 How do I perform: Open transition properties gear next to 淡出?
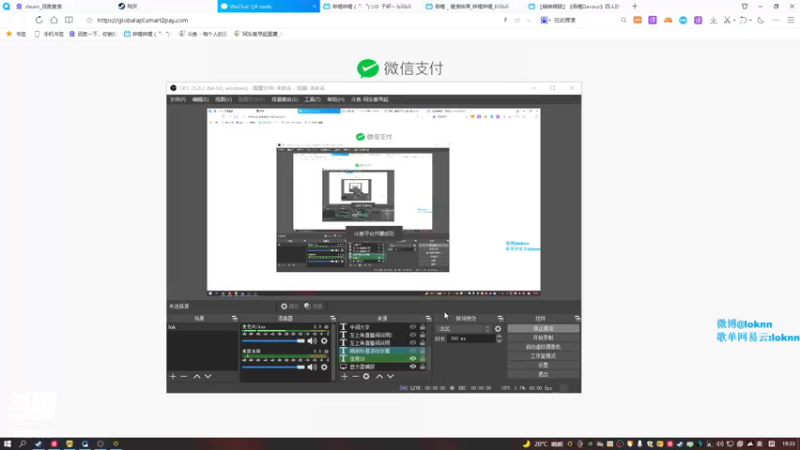point(498,329)
